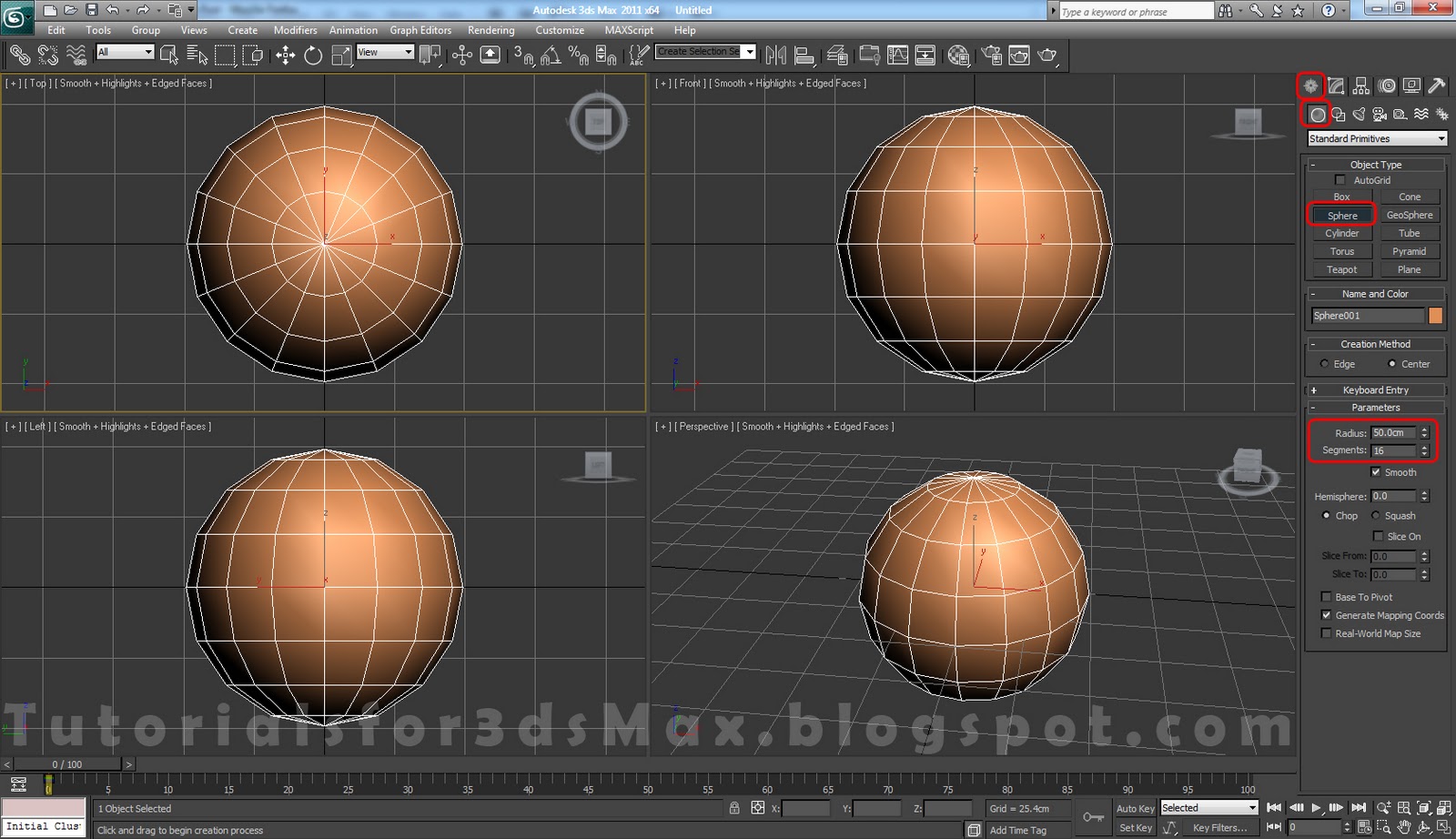Viewport: 1456px width, 839px height.
Task: Click the Rendered Frame Window icon
Action: tap(1019, 56)
